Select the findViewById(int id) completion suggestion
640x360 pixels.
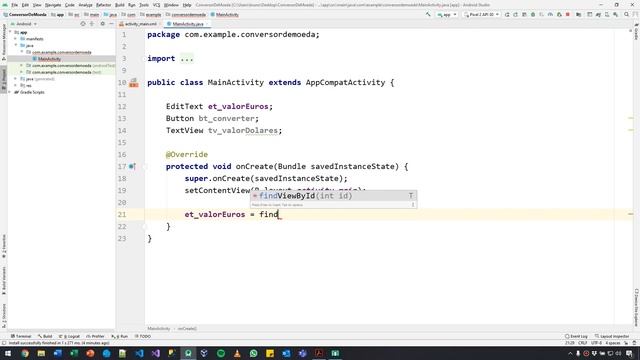333,196
